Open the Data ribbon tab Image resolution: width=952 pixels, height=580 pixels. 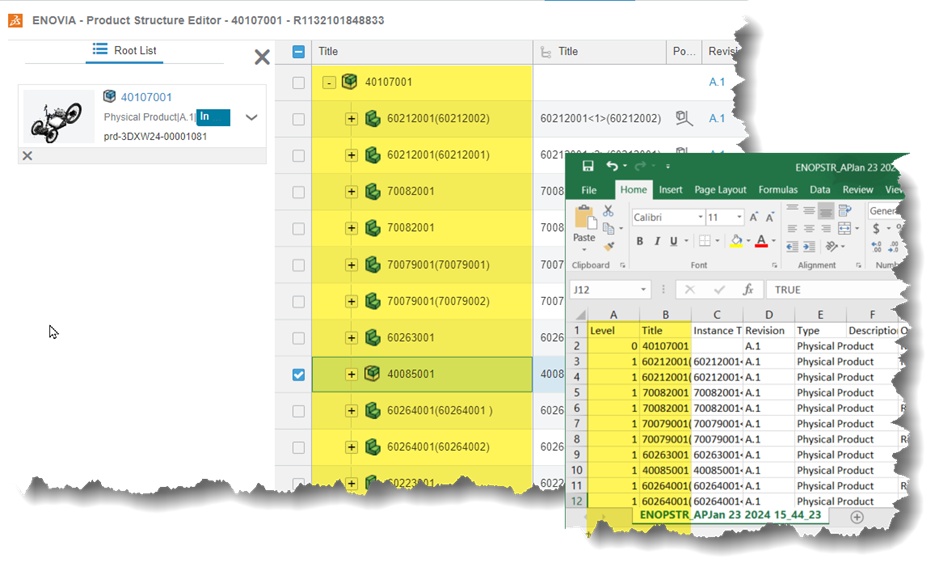tap(820, 190)
